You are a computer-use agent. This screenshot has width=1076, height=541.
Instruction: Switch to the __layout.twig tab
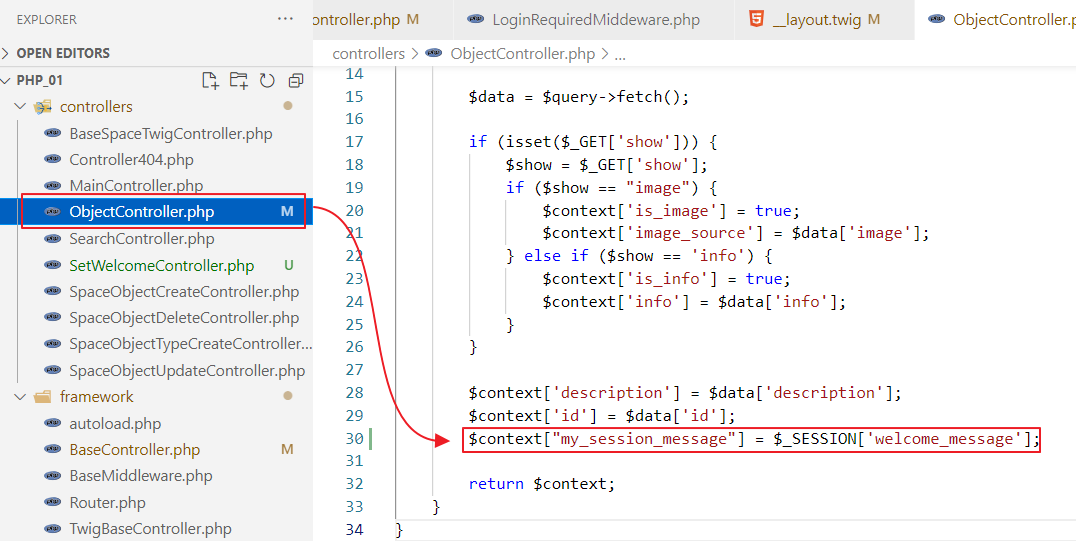pos(817,19)
